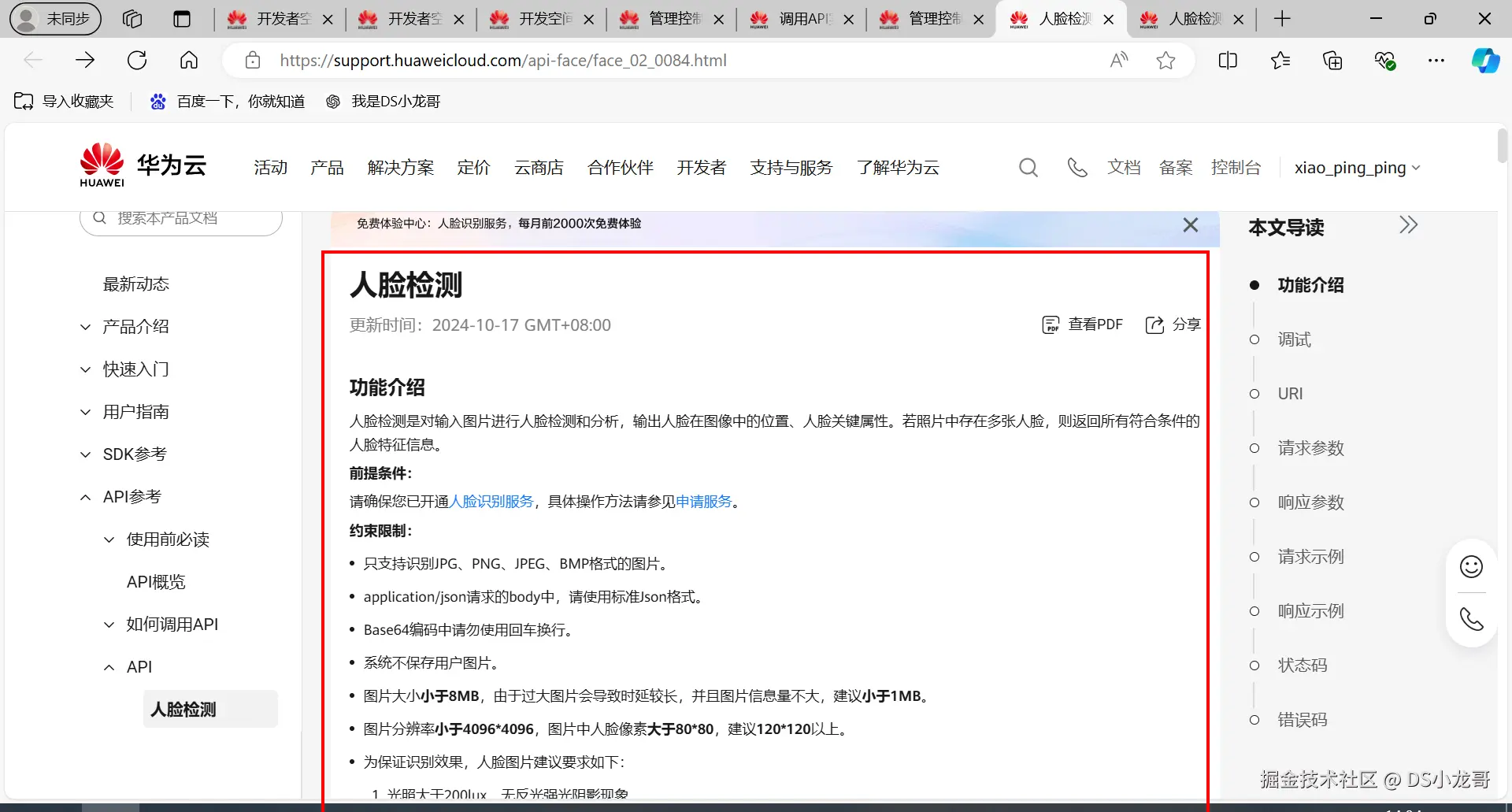
Task: Go to 控制台 console link
Action: [1236, 168]
